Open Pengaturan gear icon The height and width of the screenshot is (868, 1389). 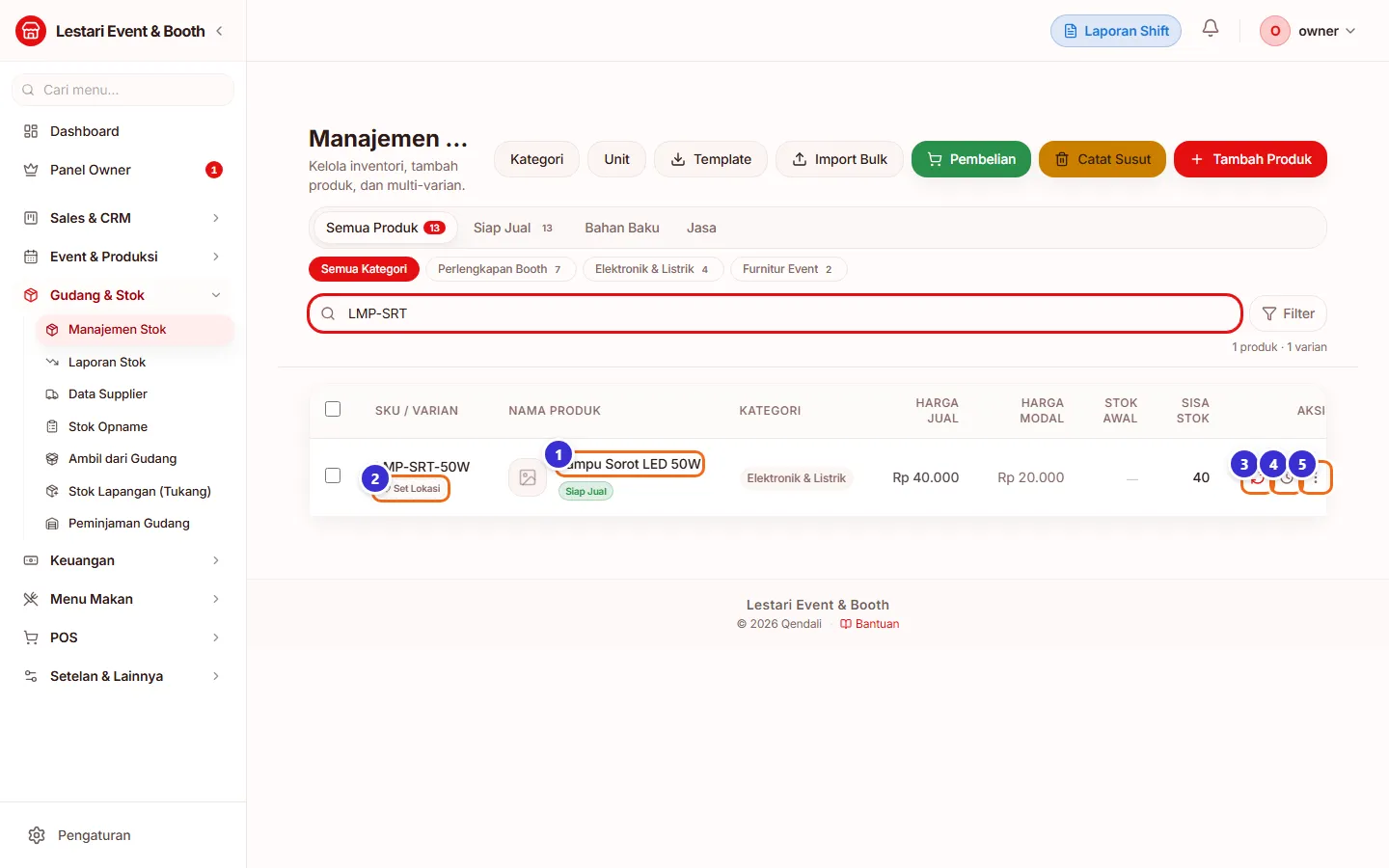click(x=37, y=835)
